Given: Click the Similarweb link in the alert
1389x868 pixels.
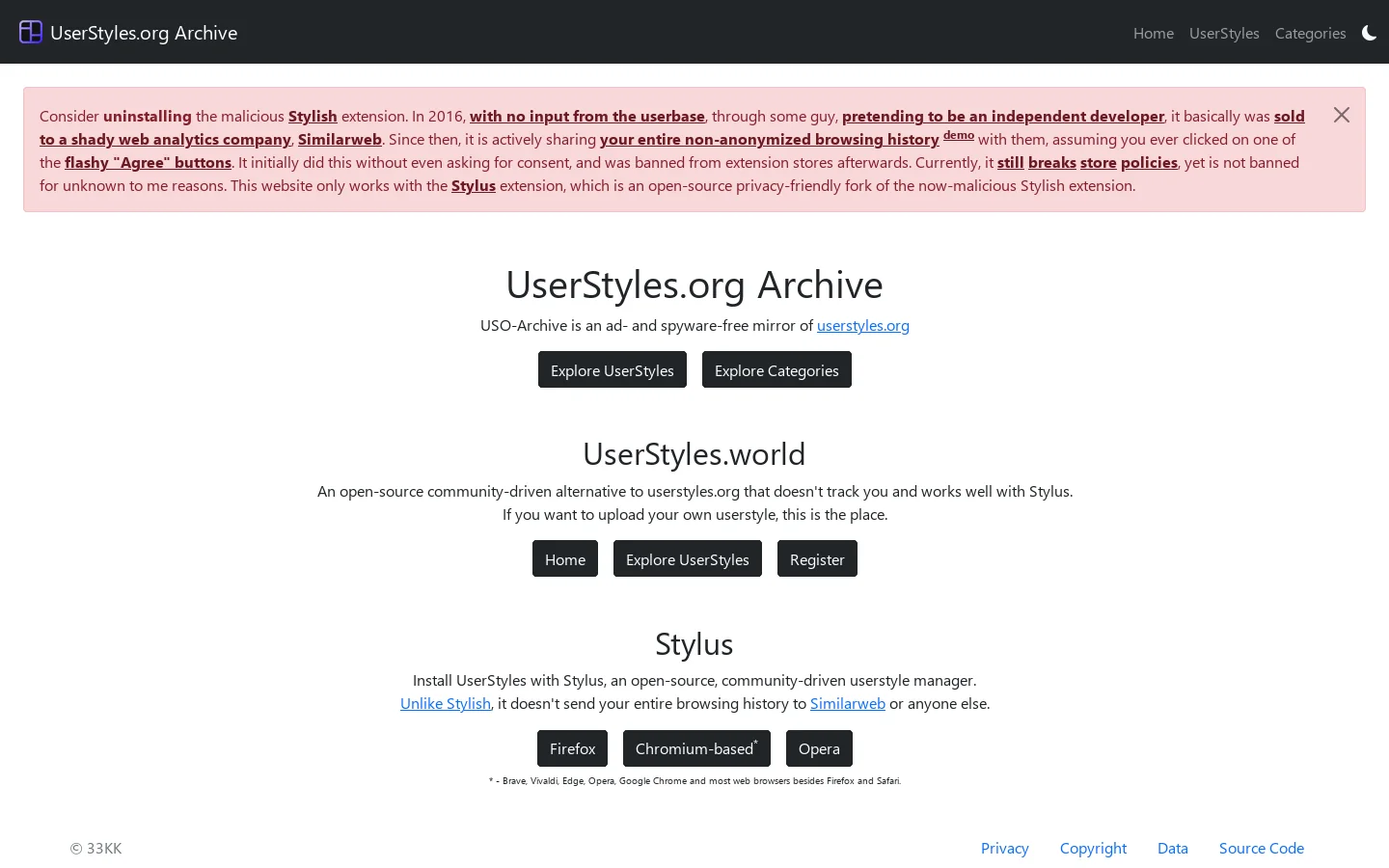Looking at the screenshot, I should pos(340,140).
